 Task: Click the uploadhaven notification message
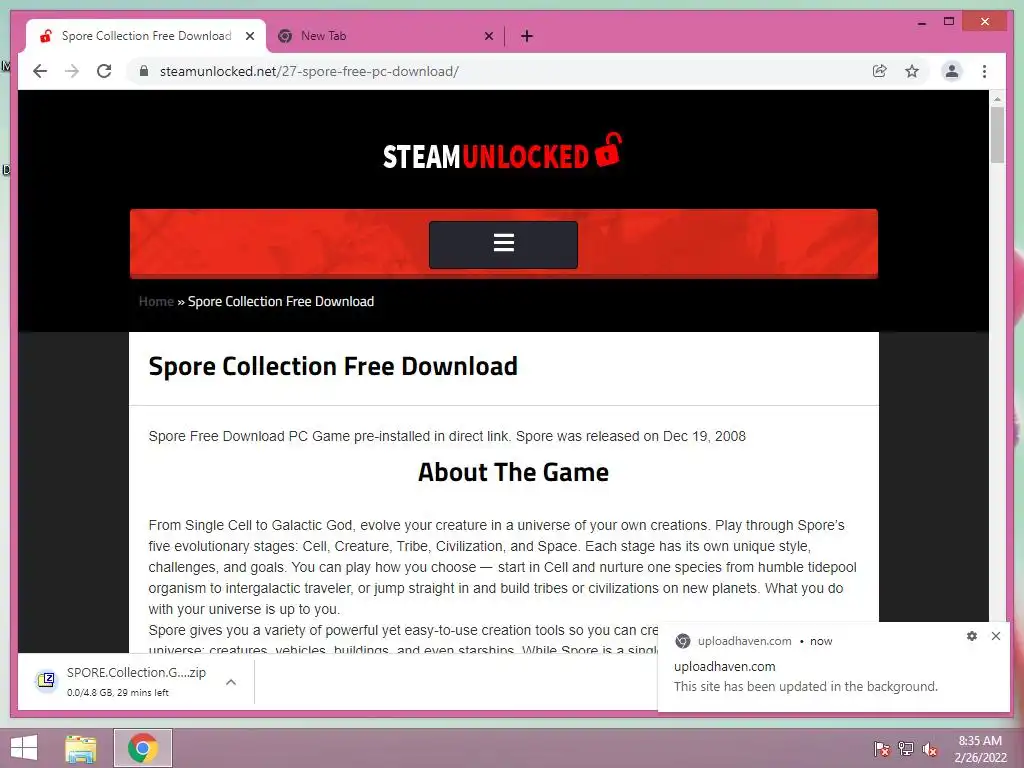click(x=805, y=686)
